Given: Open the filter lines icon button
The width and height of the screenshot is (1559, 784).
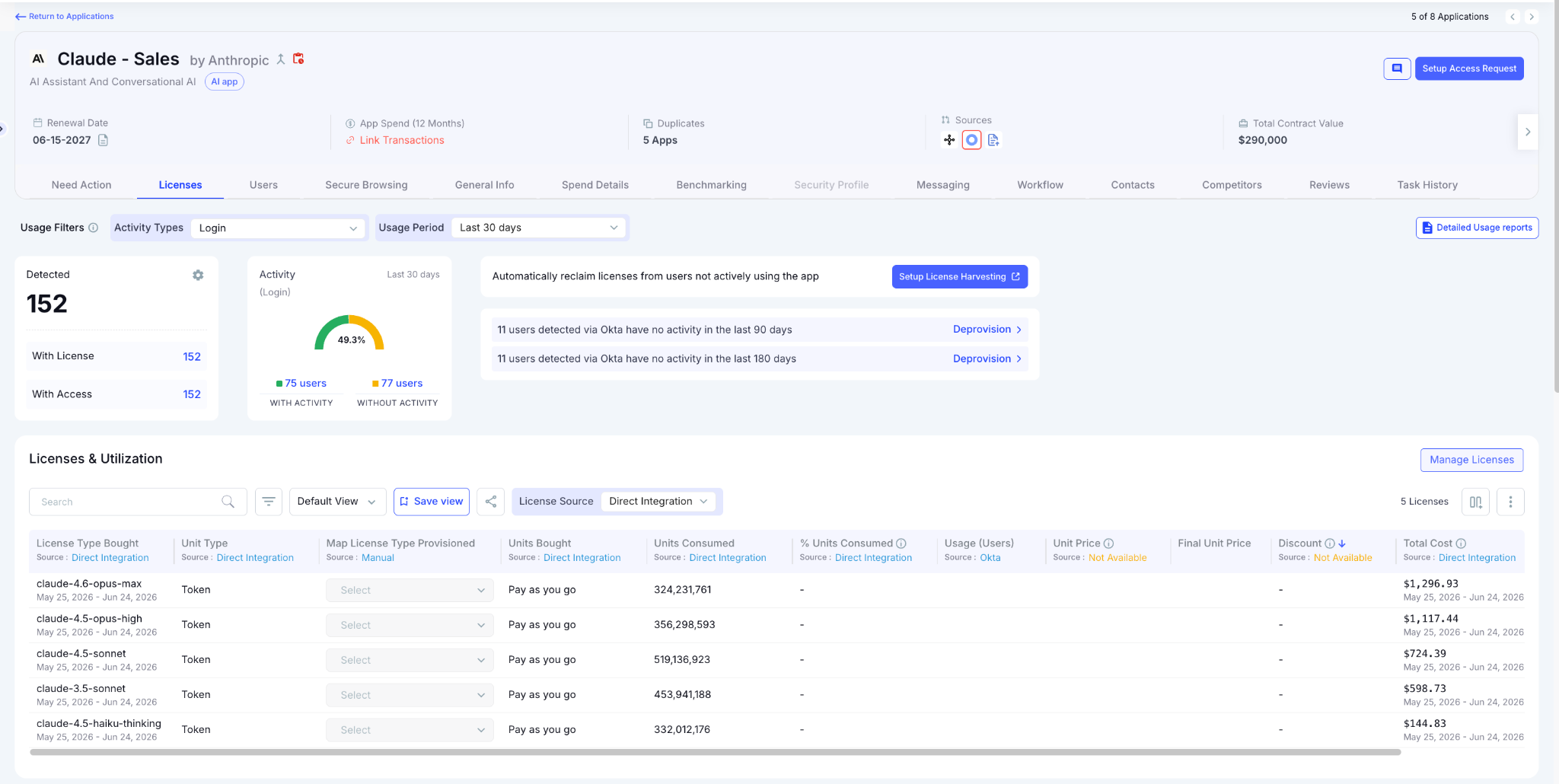Looking at the screenshot, I should tap(269, 502).
